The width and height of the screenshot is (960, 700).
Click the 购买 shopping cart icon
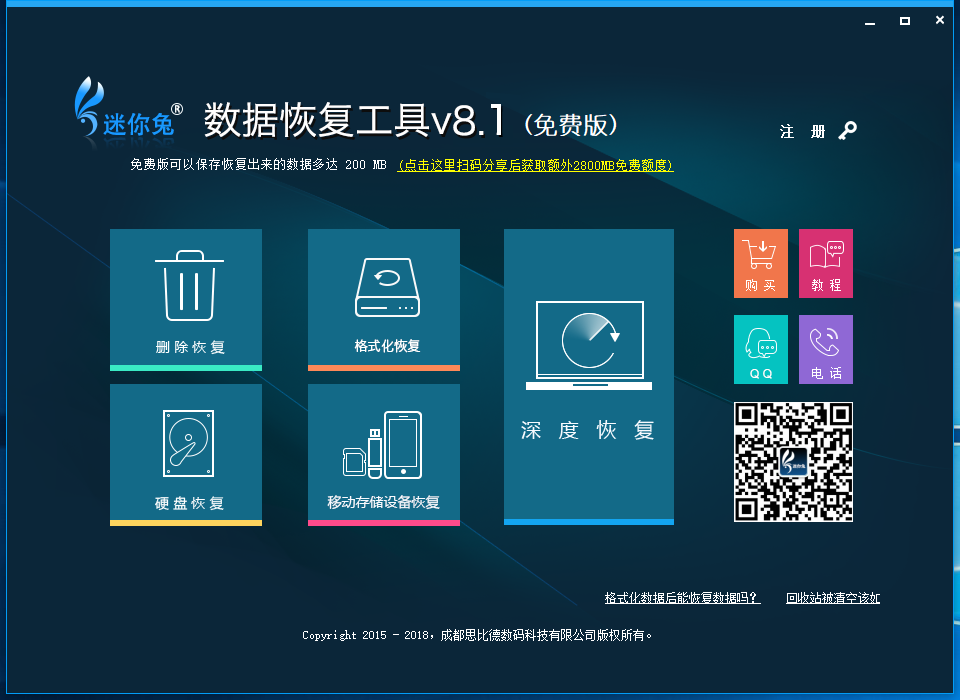click(x=760, y=263)
